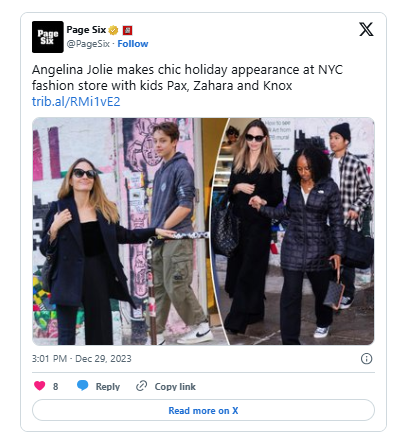Click the Page Six profile avatar
The height and width of the screenshot is (441, 404).
48,37
